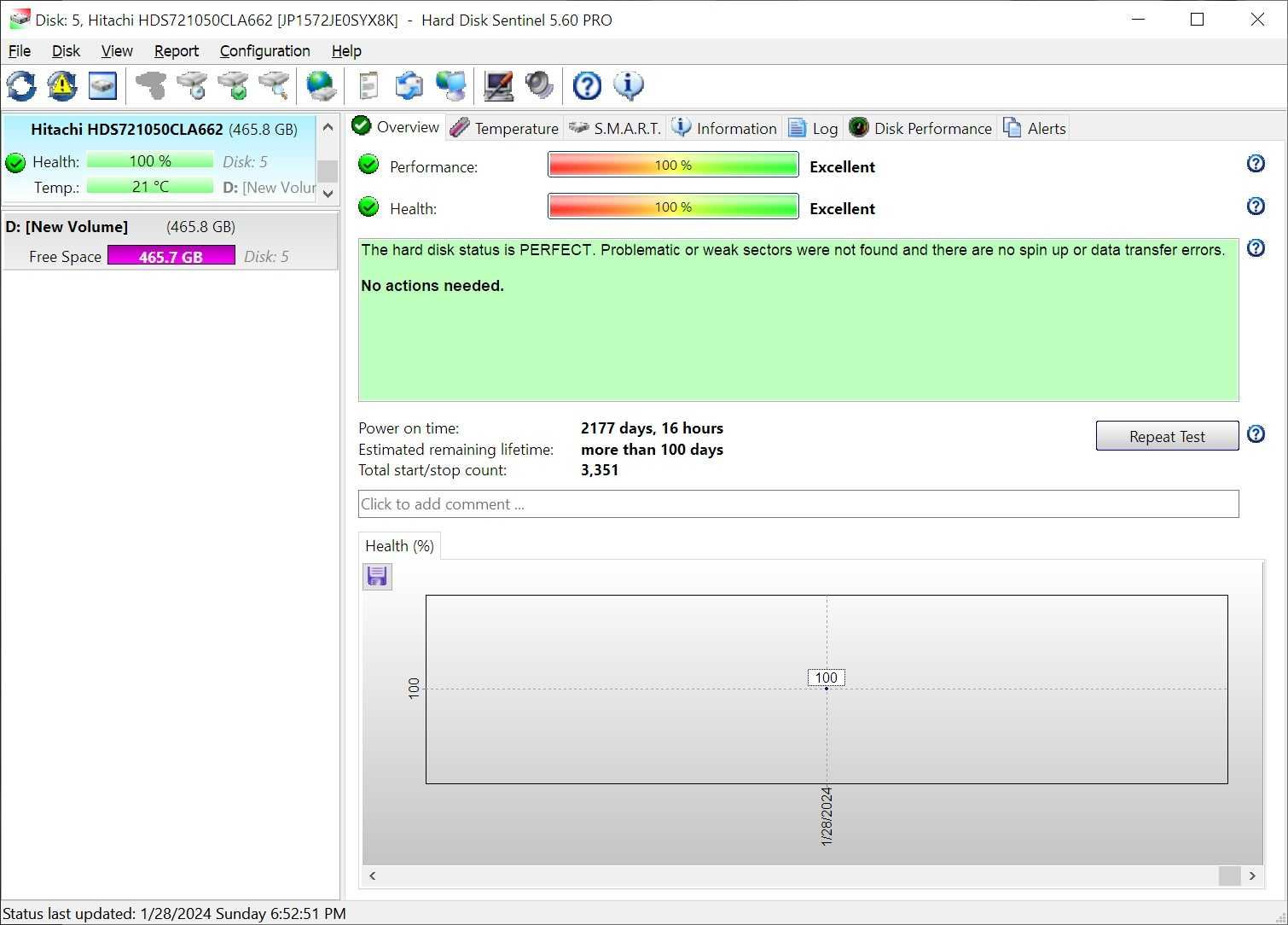Click the yellow warning triangle toolbar icon

click(62, 85)
